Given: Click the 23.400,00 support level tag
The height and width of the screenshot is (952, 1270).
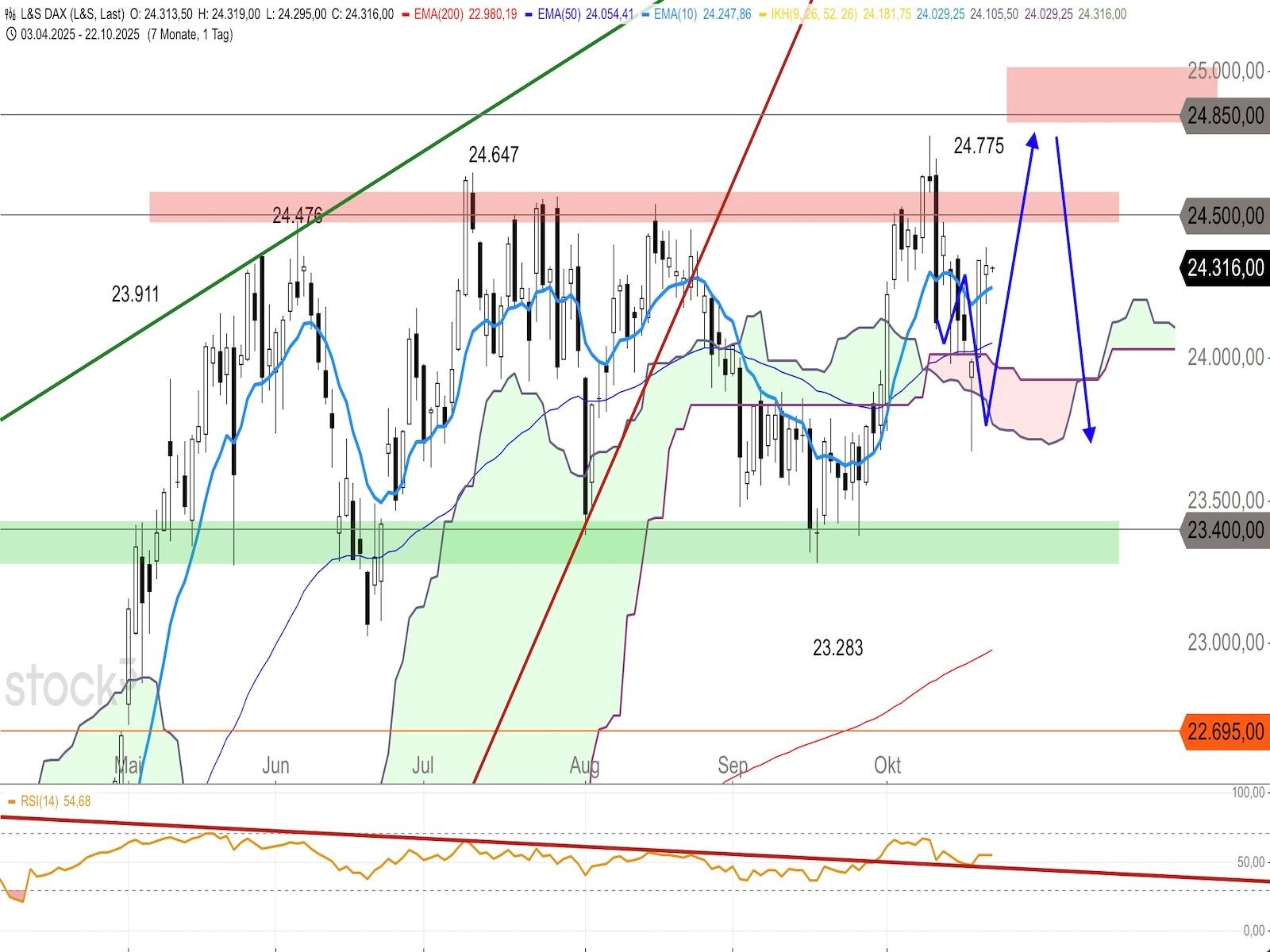Looking at the screenshot, I should pos(1225,530).
